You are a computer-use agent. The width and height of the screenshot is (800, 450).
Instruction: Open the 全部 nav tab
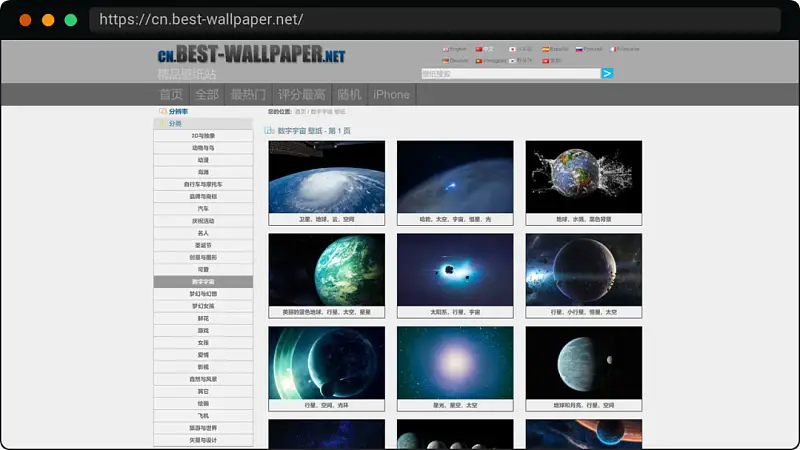tap(207, 94)
